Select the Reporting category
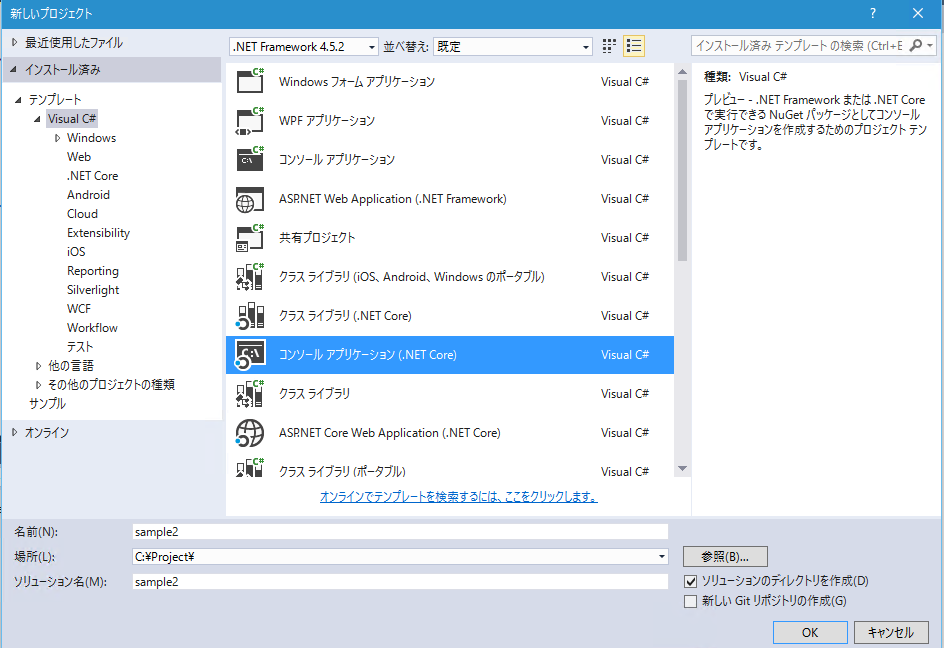The width and height of the screenshot is (944, 648). 93,270
